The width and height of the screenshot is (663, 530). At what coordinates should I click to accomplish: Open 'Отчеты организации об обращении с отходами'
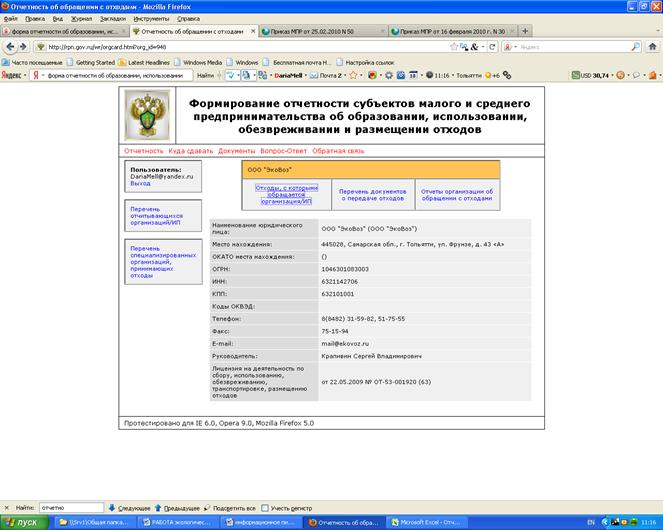tap(457, 195)
